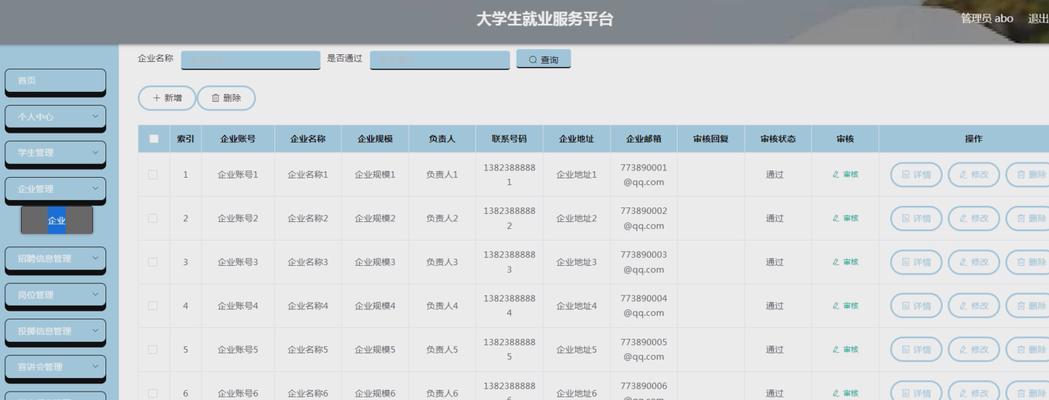Viewport: 1049px width, 400px height.
Task: Click the 联系号码 column header
Action: point(509,139)
